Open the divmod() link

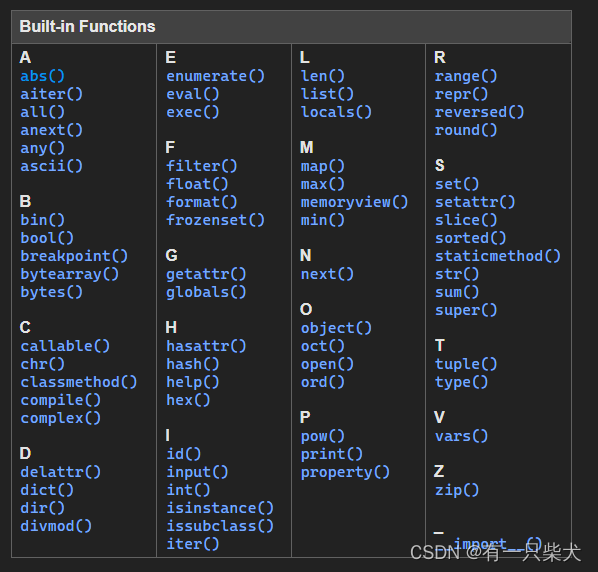(56, 526)
